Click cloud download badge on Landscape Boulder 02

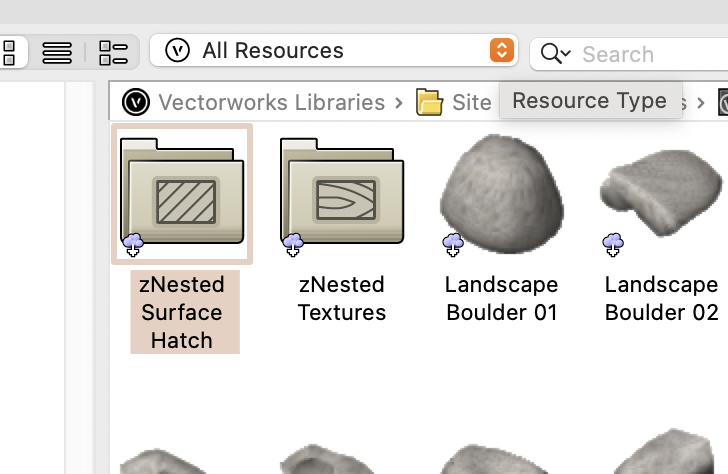613,243
